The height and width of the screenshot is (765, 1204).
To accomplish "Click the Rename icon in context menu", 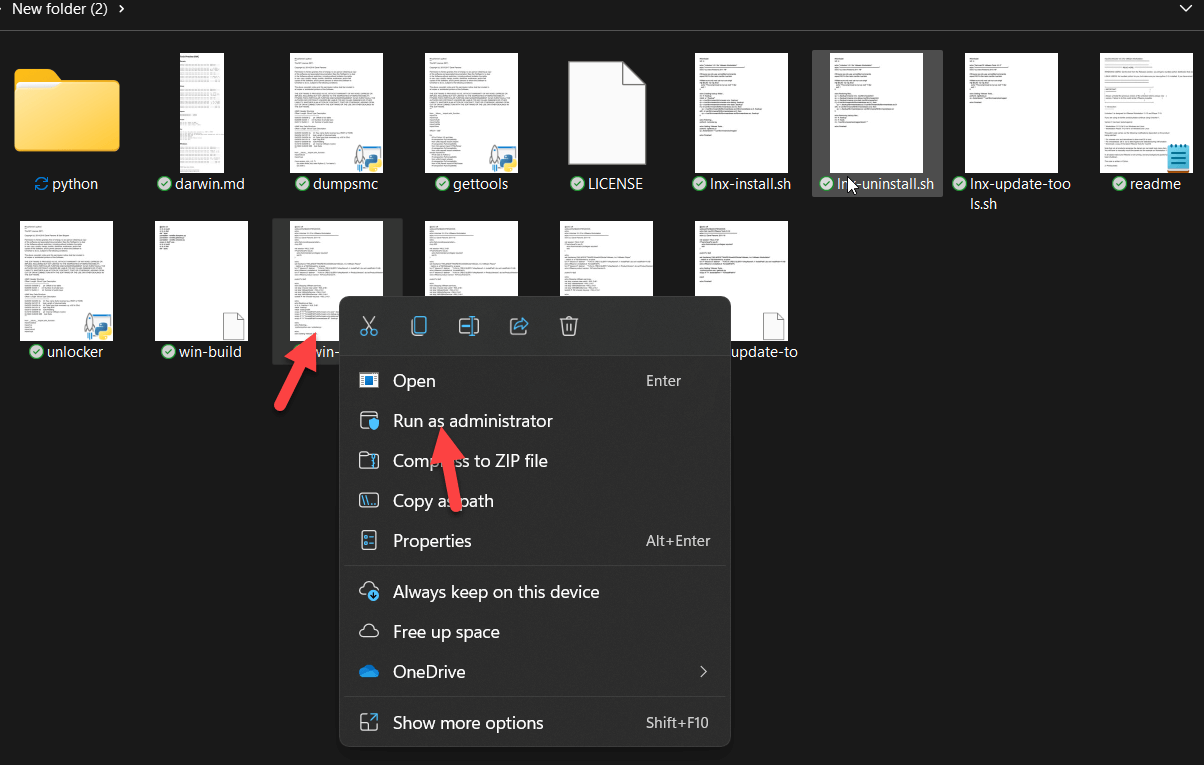I will pos(469,326).
